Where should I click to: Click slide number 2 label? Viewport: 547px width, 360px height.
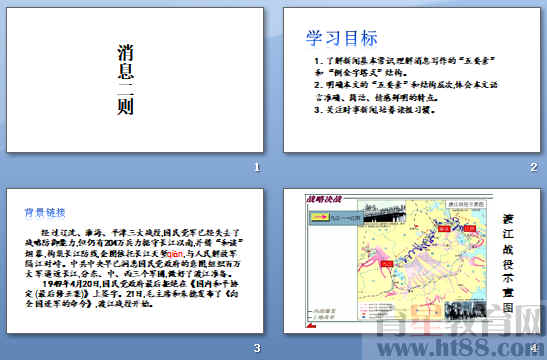pyautogui.click(x=533, y=167)
